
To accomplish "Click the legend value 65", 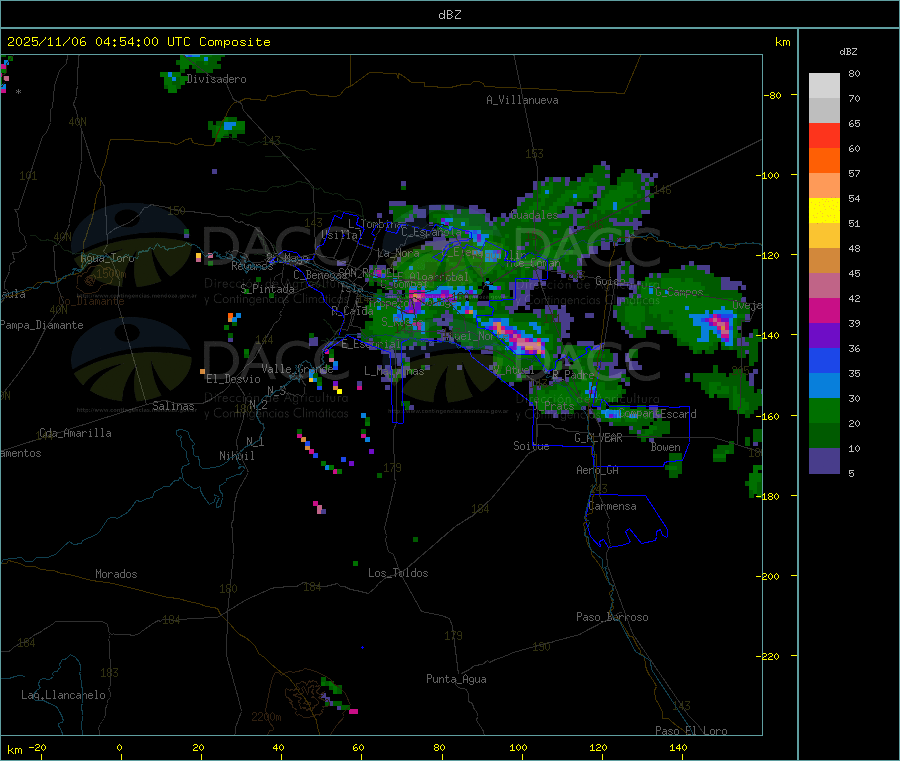I will click(854, 123).
